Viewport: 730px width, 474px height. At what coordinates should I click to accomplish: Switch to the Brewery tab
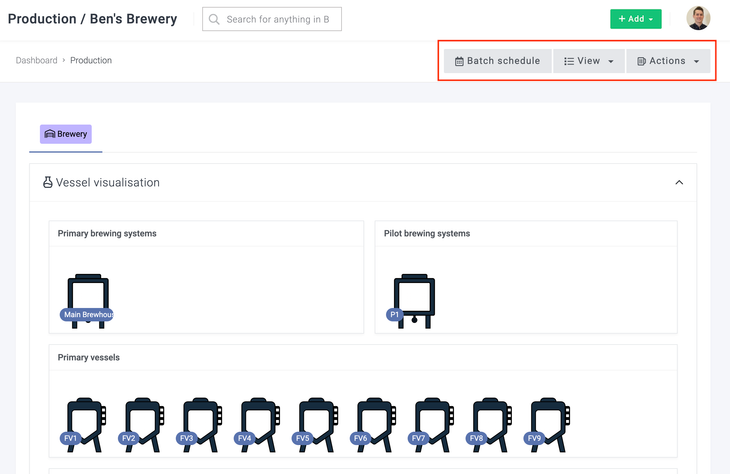(x=66, y=134)
